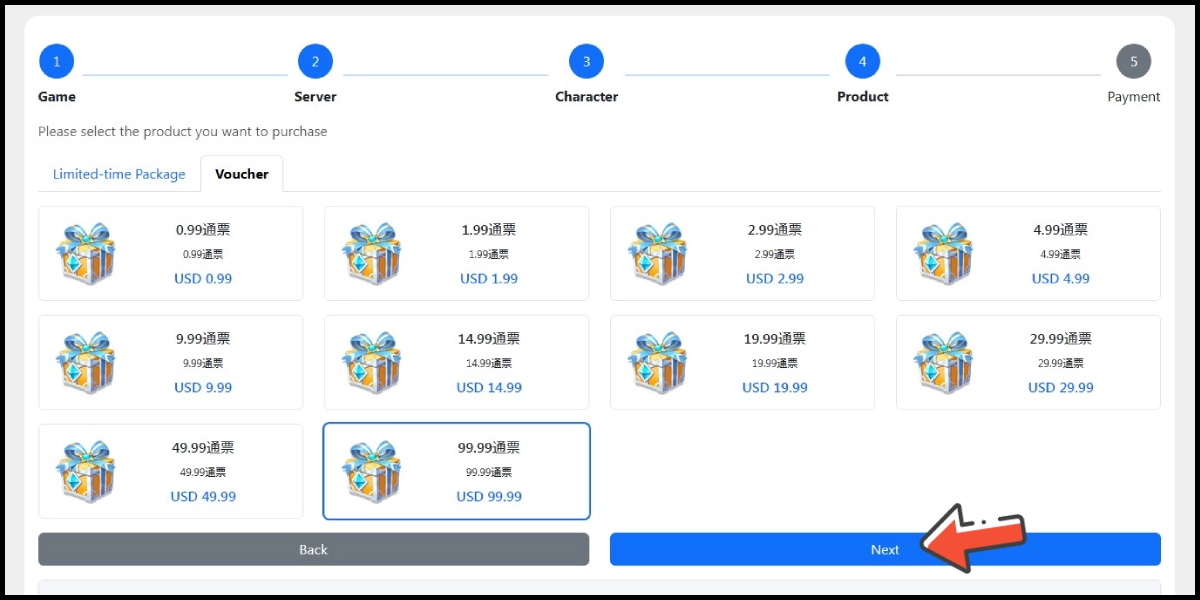This screenshot has width=1200, height=600.
Task: Click the USD 99.99 price
Action: pos(489,497)
